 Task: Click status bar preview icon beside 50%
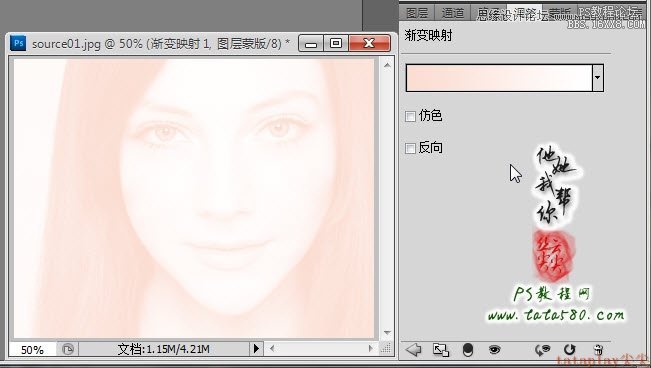click(68, 349)
